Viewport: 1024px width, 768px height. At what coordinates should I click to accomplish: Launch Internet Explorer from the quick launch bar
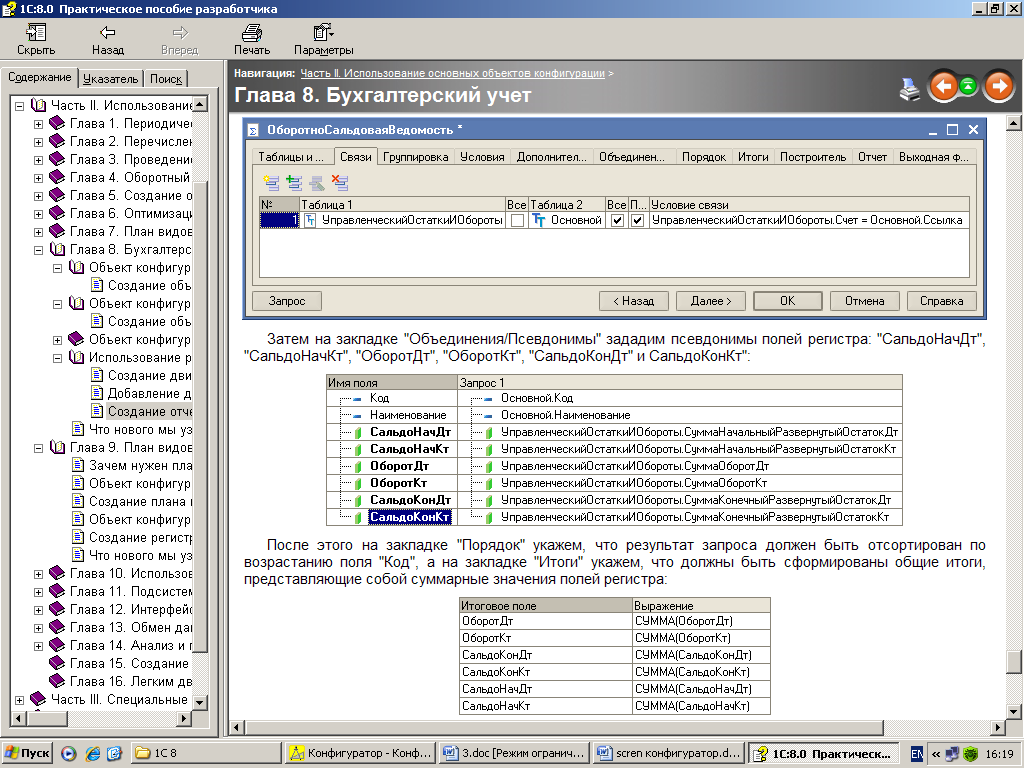(93, 753)
